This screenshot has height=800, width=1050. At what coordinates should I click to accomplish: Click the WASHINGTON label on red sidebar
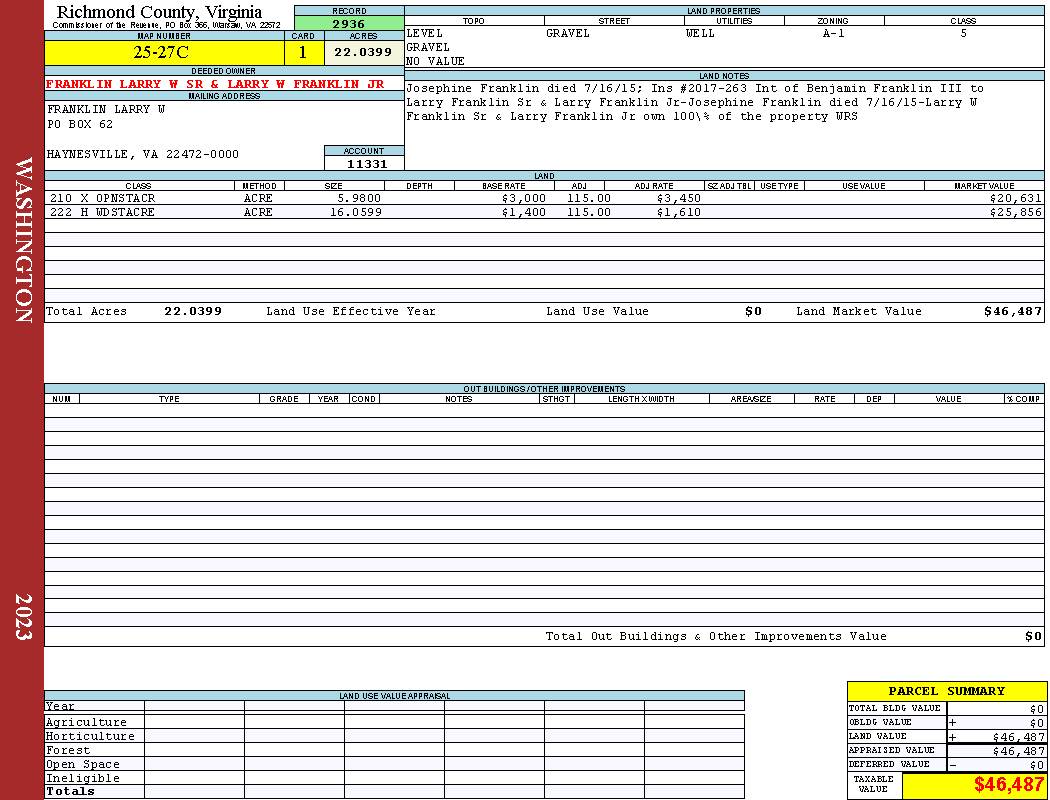pos(23,240)
